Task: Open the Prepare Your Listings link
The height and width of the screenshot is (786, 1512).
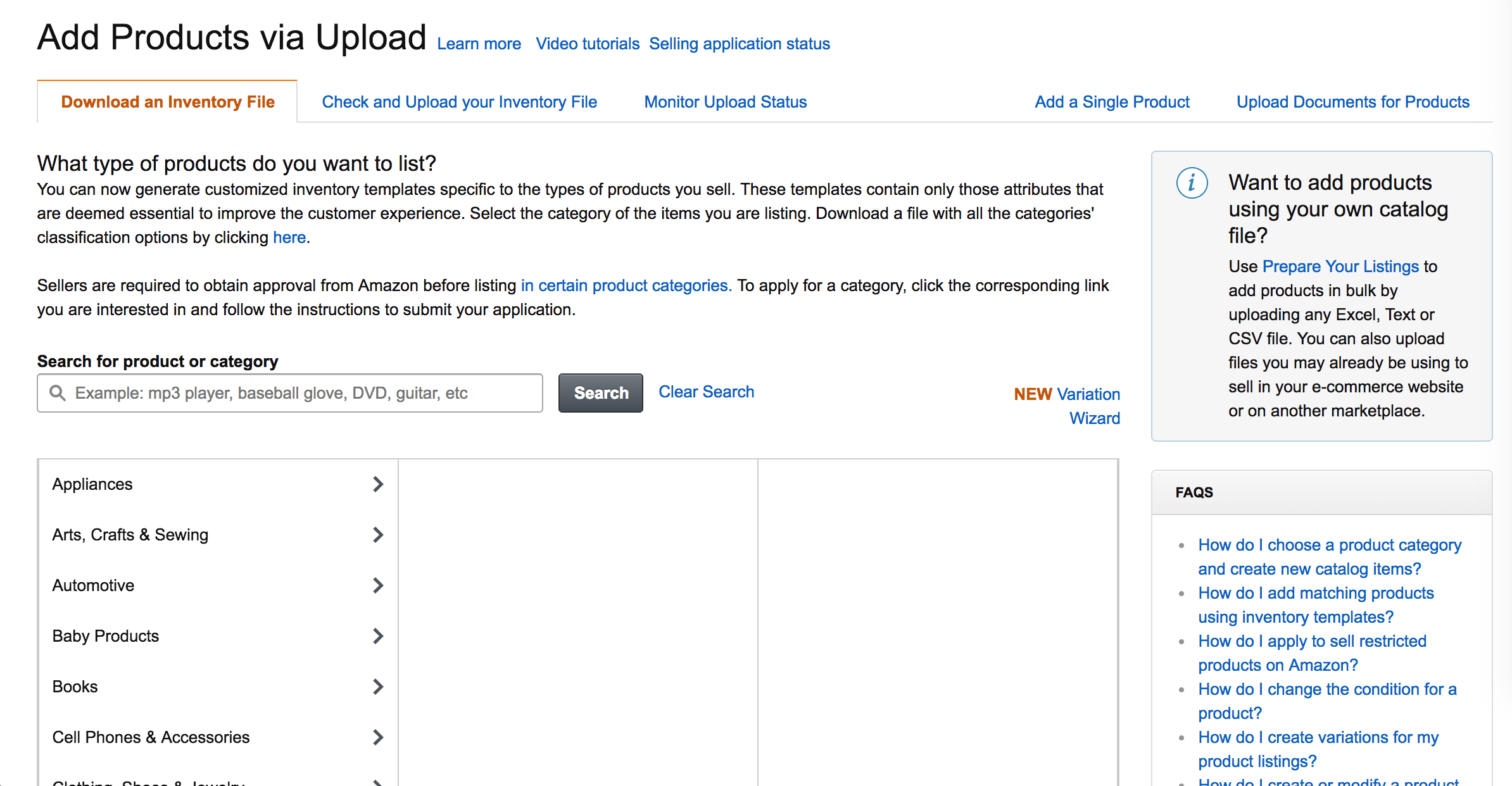Action: [x=1340, y=266]
